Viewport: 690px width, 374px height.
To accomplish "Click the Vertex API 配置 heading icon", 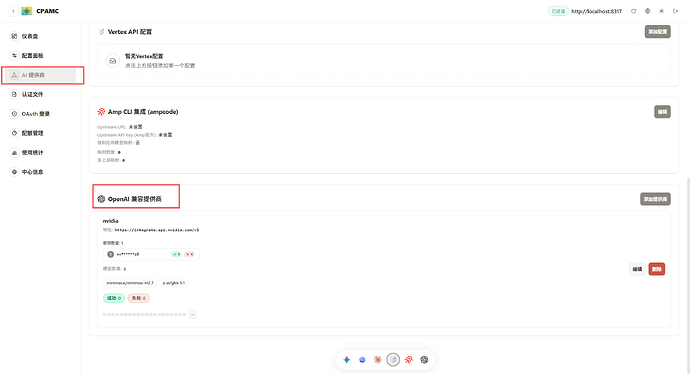I will (101, 32).
